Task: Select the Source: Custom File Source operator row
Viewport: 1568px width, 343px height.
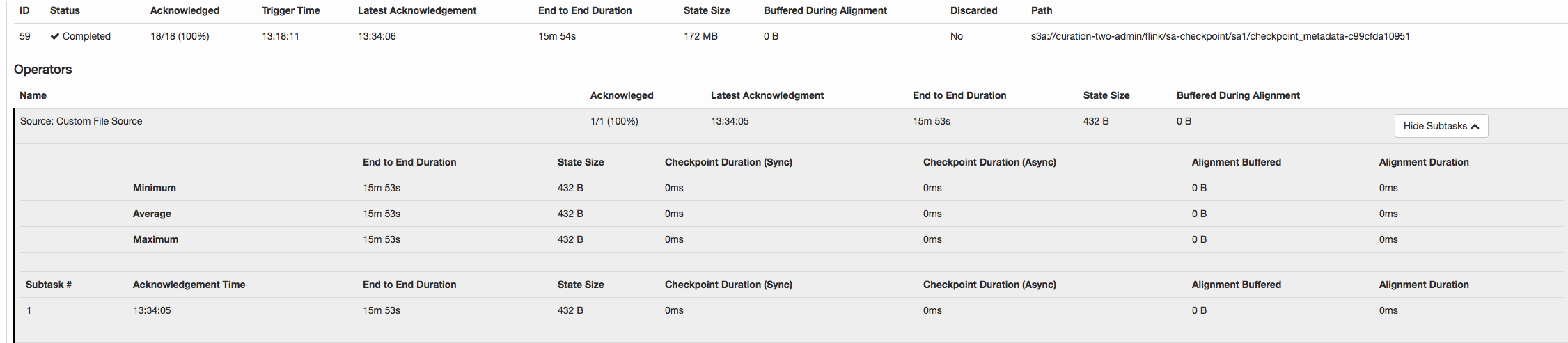Action: click(81, 121)
